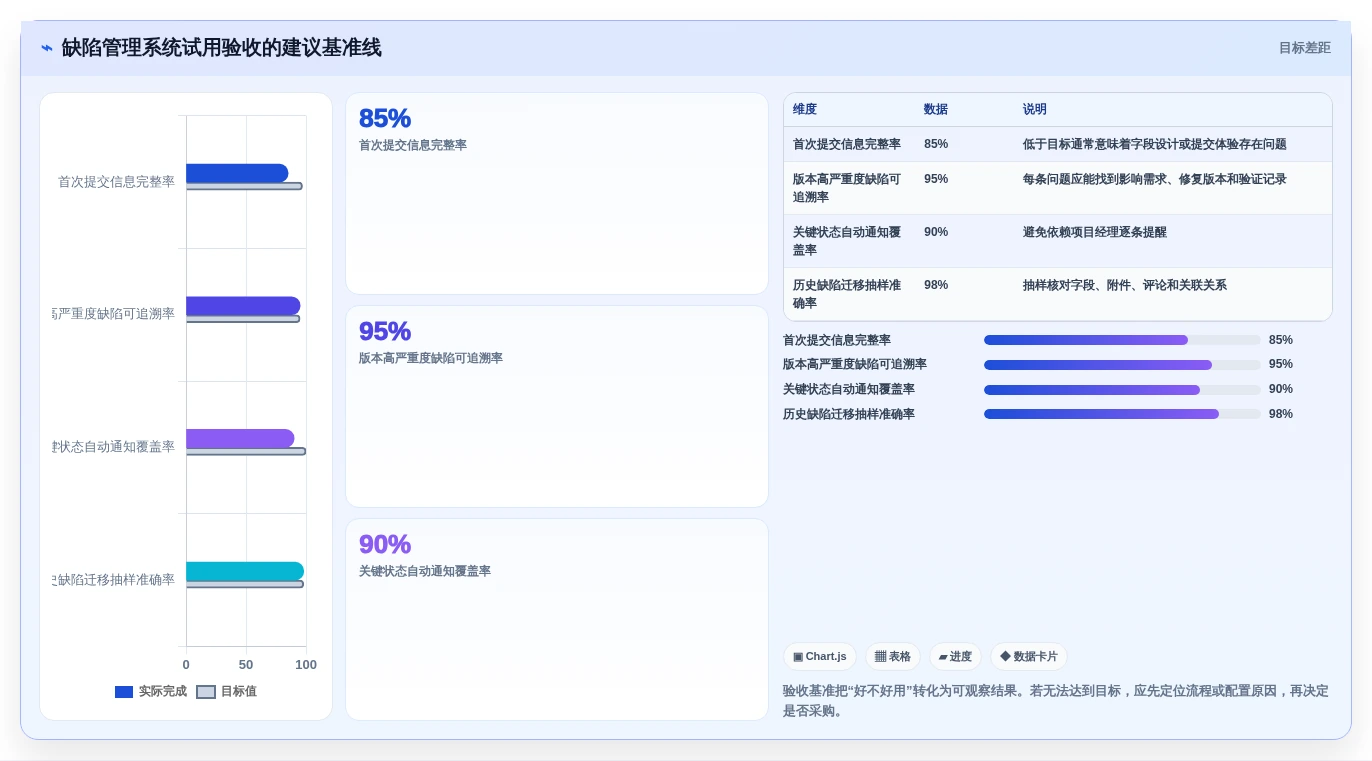Click the chart x-axis label 100
The height and width of the screenshot is (761, 1372).
[306, 665]
